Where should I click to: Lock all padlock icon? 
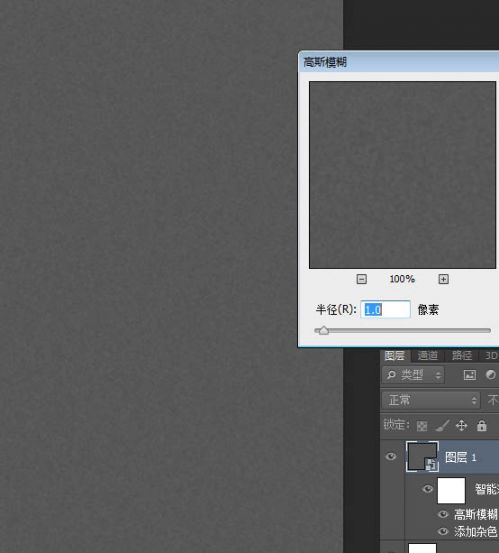[481, 426]
